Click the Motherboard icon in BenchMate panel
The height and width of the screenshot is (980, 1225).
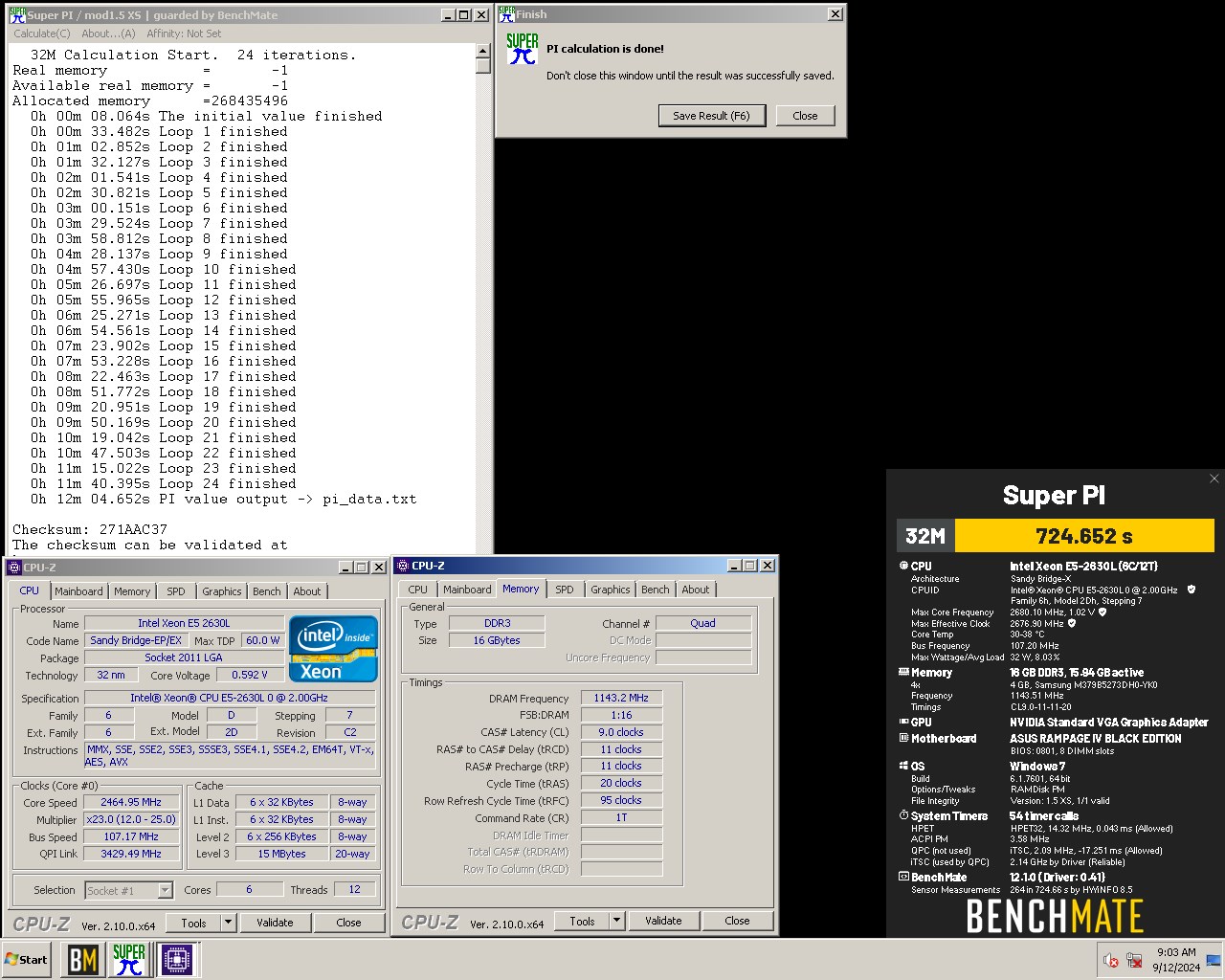tap(903, 738)
